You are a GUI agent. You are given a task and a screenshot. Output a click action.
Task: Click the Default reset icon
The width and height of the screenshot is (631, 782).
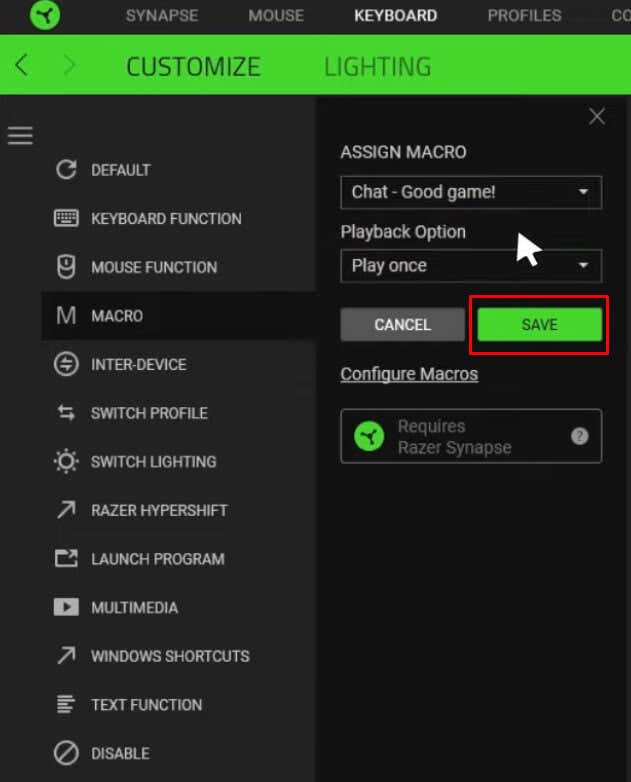pos(66,170)
